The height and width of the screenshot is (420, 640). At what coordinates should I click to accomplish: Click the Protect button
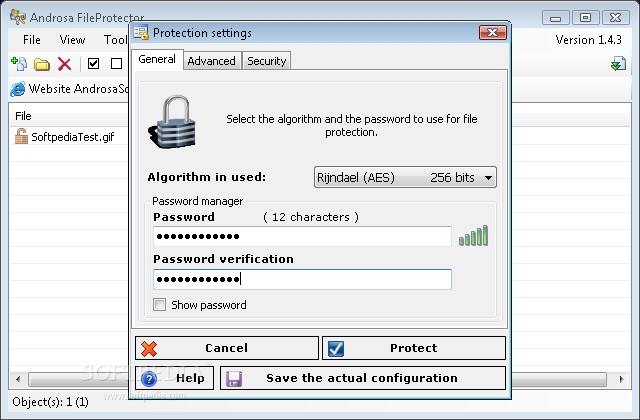pyautogui.click(x=414, y=348)
